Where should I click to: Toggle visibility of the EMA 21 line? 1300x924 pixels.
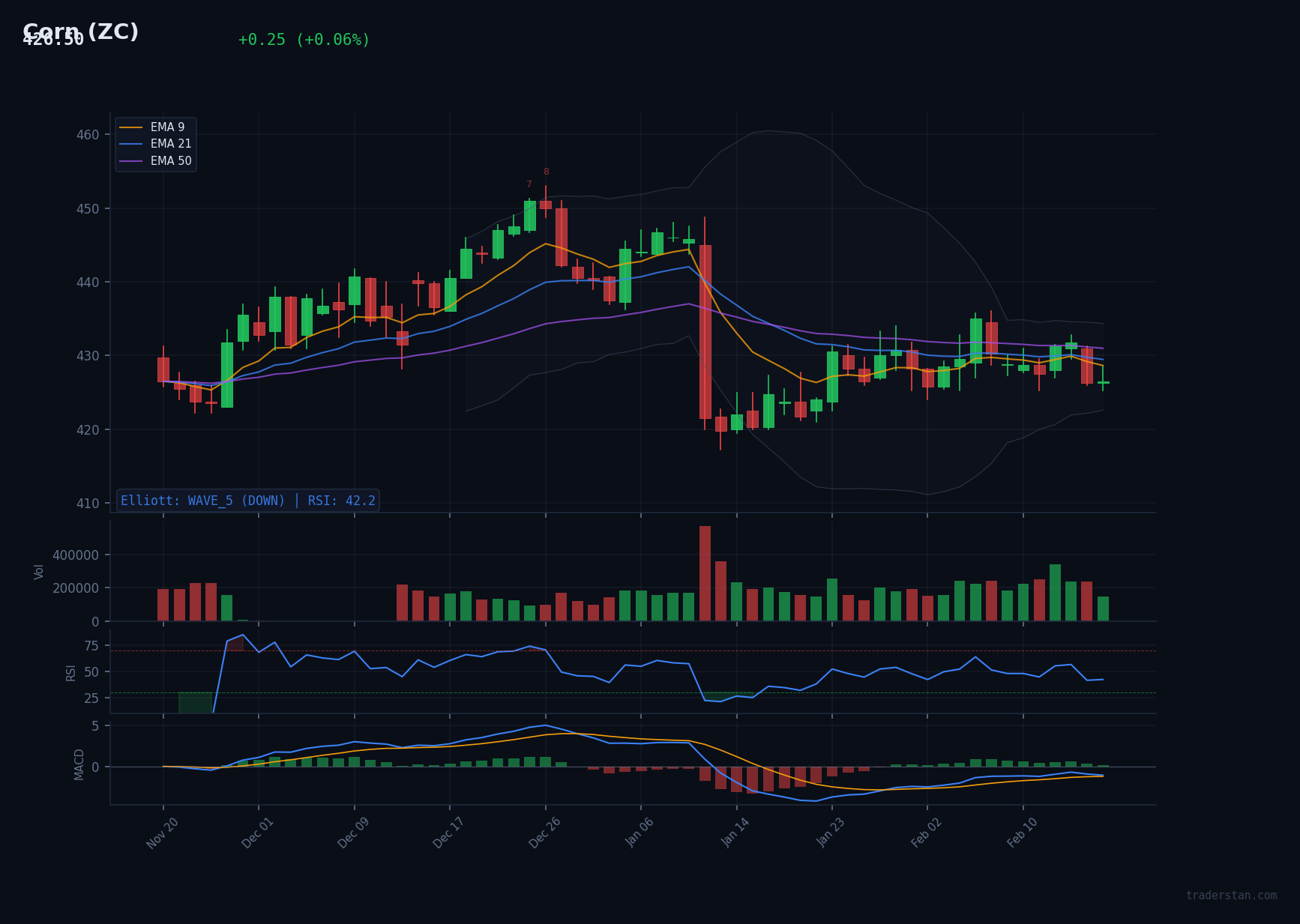tap(170, 144)
